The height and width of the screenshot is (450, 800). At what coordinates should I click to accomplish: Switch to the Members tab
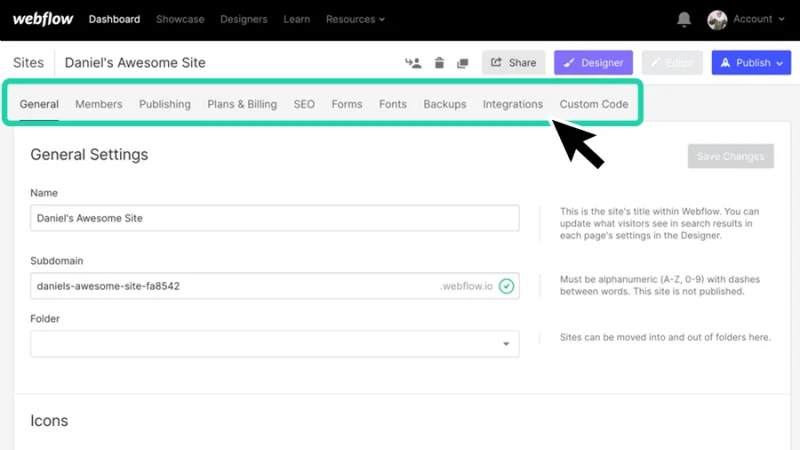pyautogui.click(x=99, y=104)
